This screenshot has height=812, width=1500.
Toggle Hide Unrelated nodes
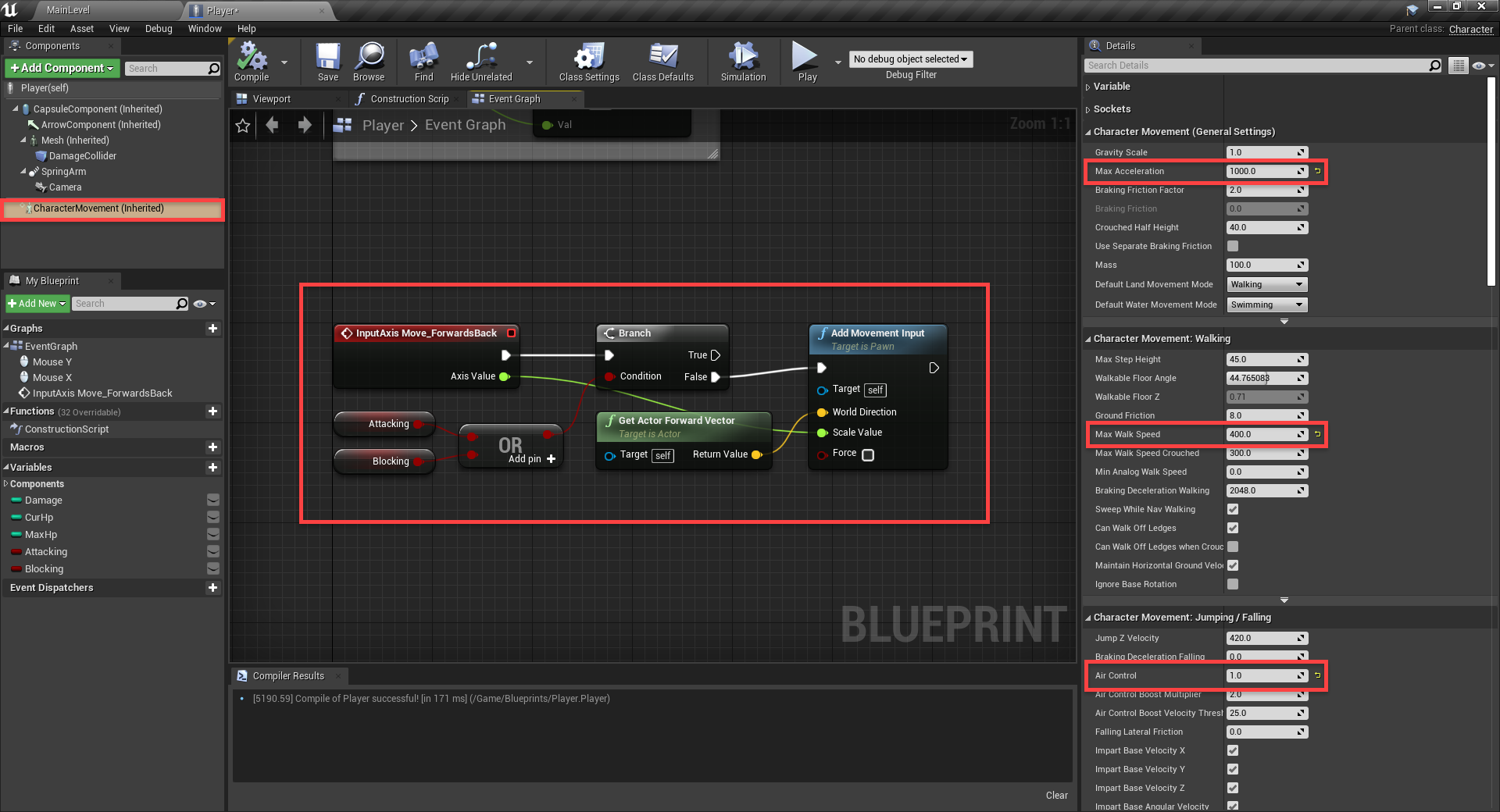click(x=481, y=62)
